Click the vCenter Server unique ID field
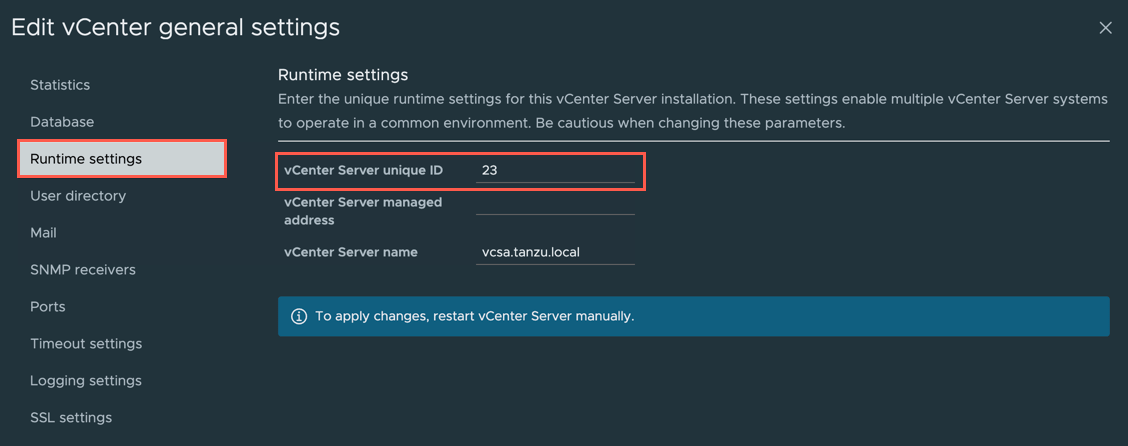The height and width of the screenshot is (446, 1128). click(x=555, y=171)
